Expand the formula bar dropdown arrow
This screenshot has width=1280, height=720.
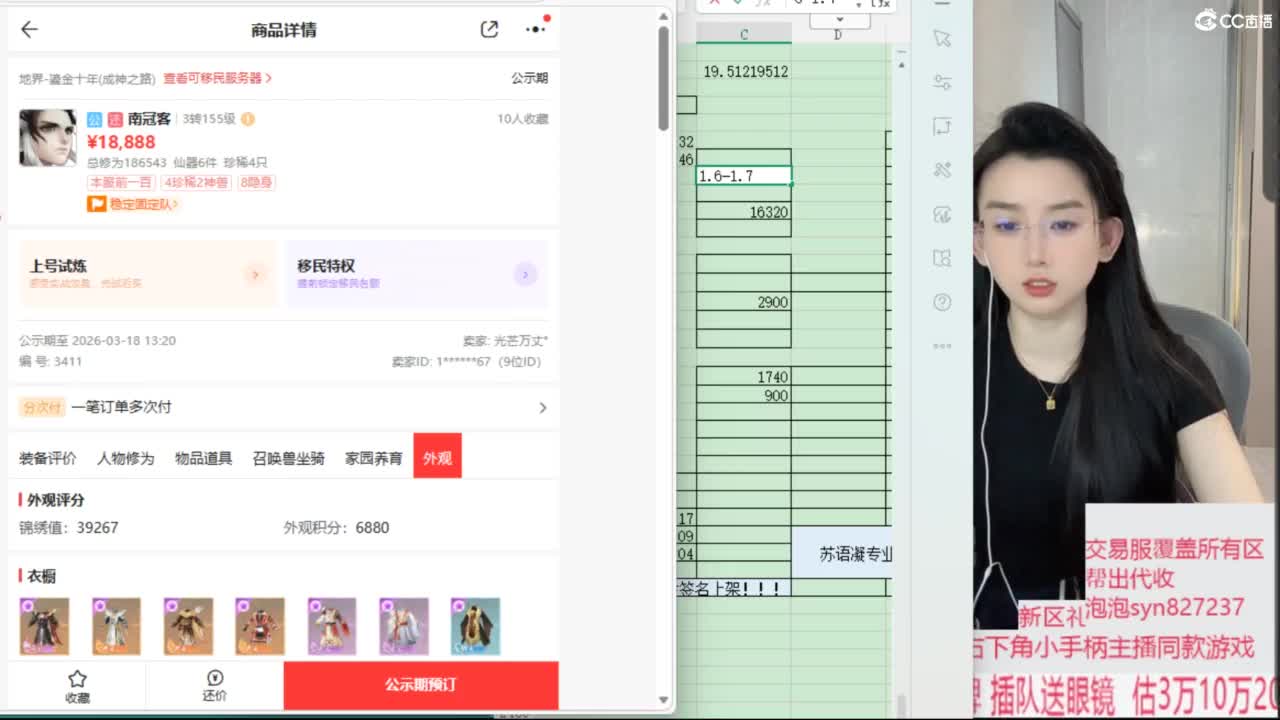[839, 20]
